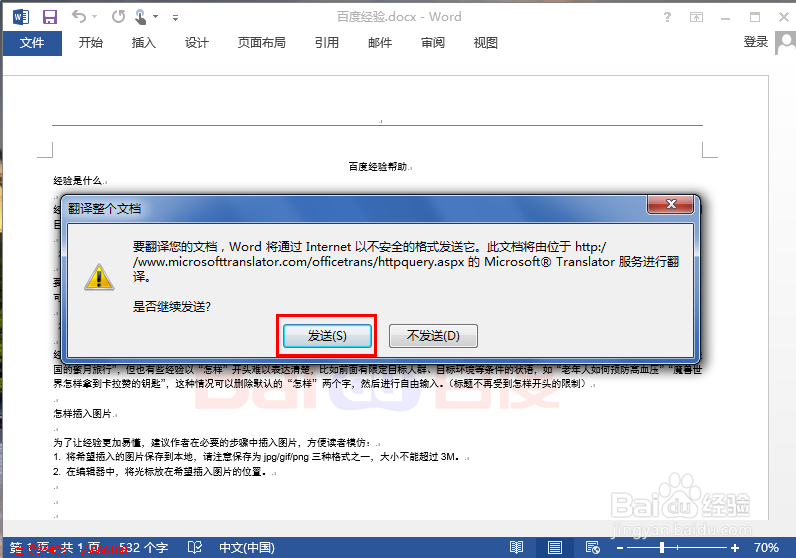Repeat the last action with the redo icon

[x=118, y=17]
